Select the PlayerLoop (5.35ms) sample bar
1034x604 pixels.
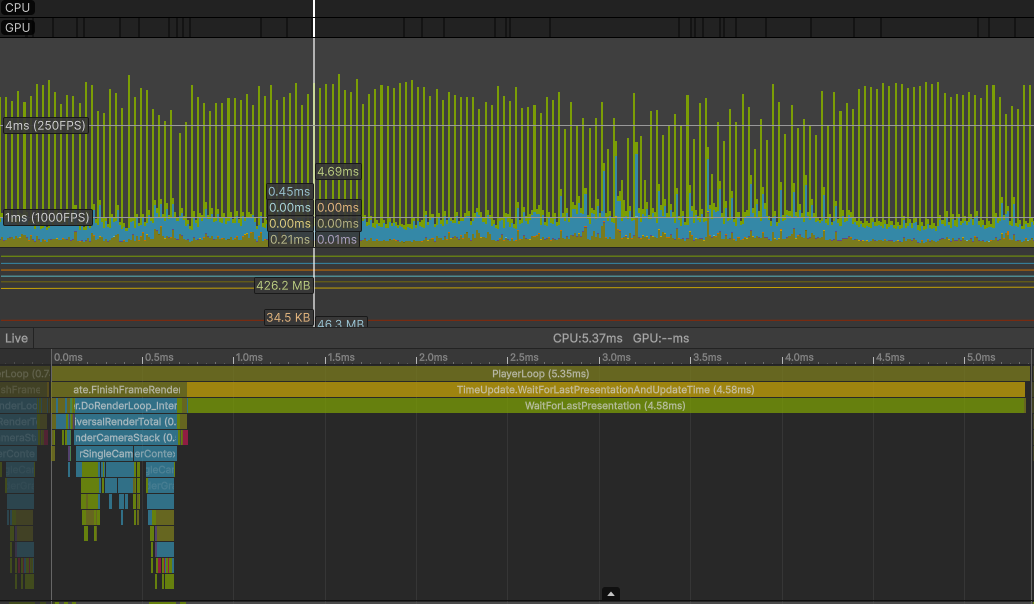[541, 374]
